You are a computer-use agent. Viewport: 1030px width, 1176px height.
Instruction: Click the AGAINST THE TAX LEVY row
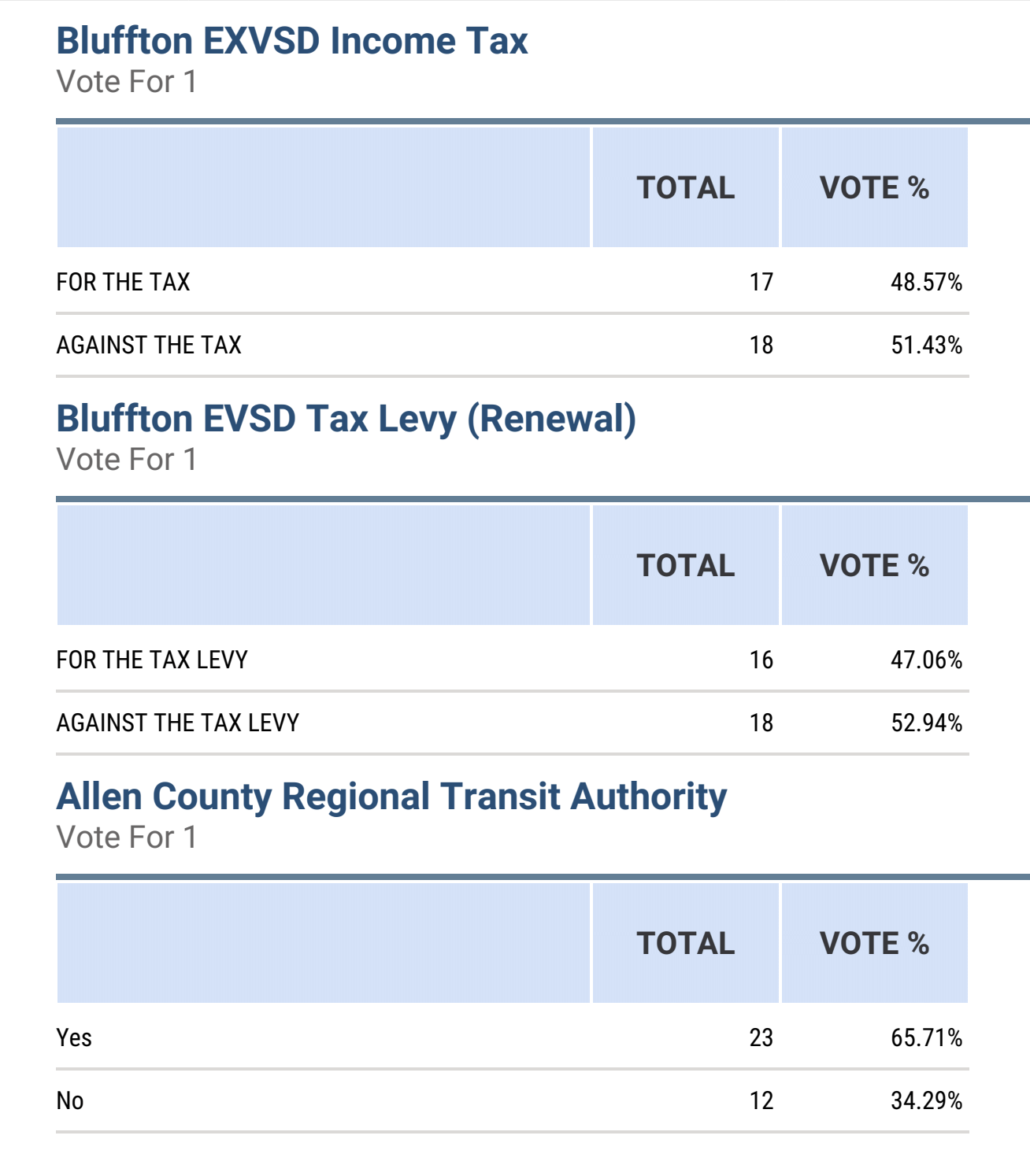(x=513, y=723)
